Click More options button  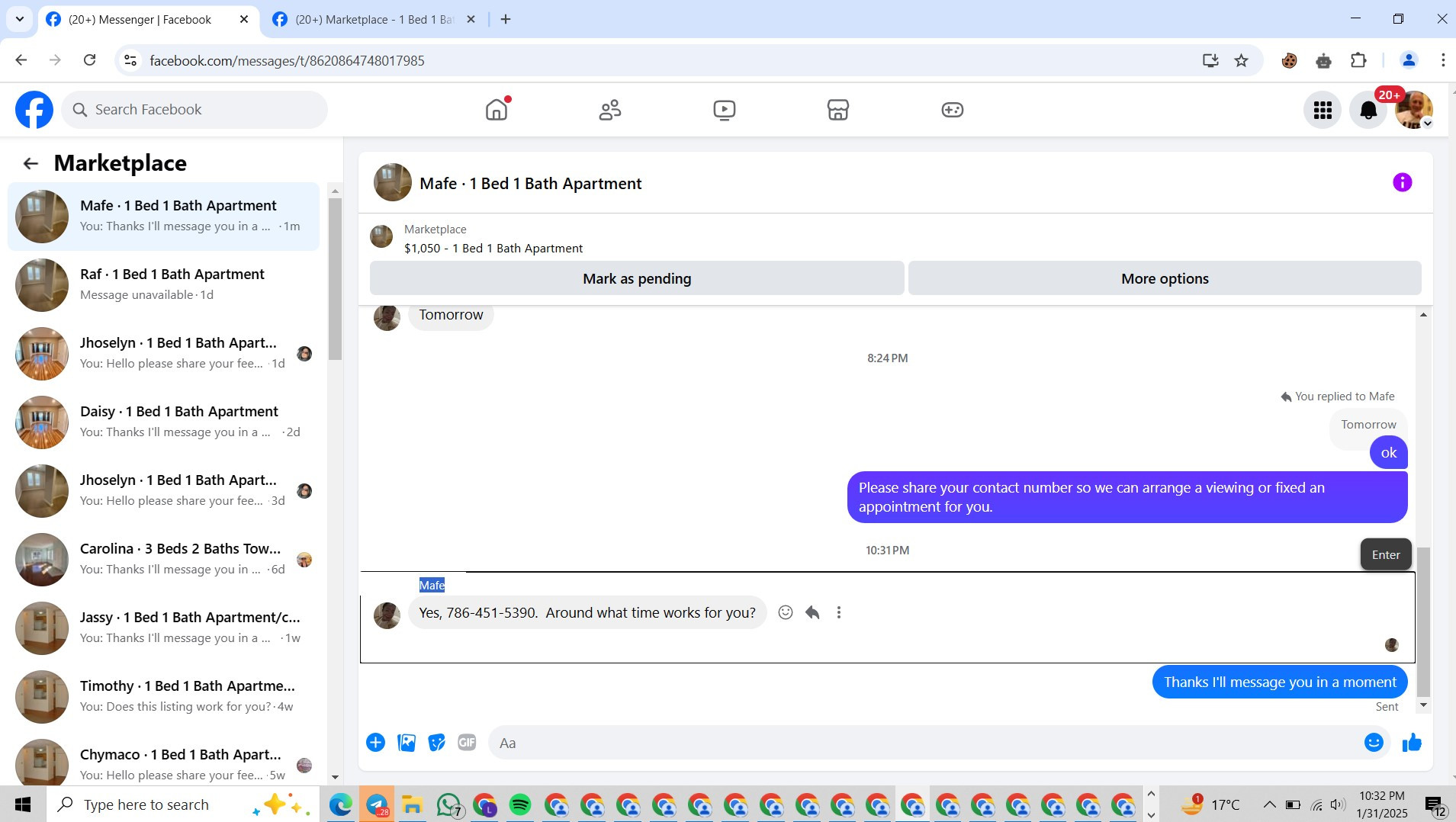tap(1165, 278)
